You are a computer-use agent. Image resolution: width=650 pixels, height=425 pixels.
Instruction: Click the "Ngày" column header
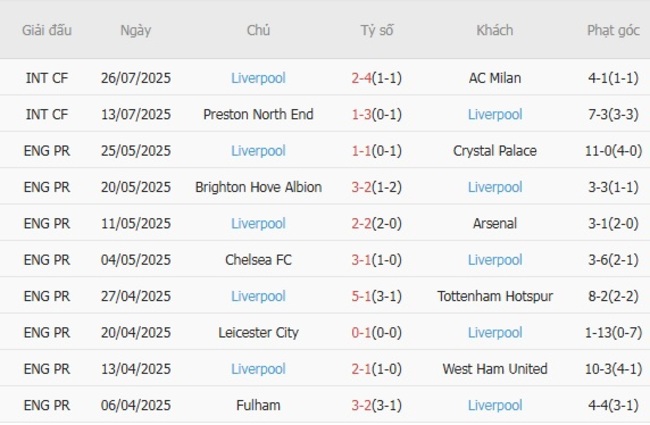pyautogui.click(x=135, y=30)
